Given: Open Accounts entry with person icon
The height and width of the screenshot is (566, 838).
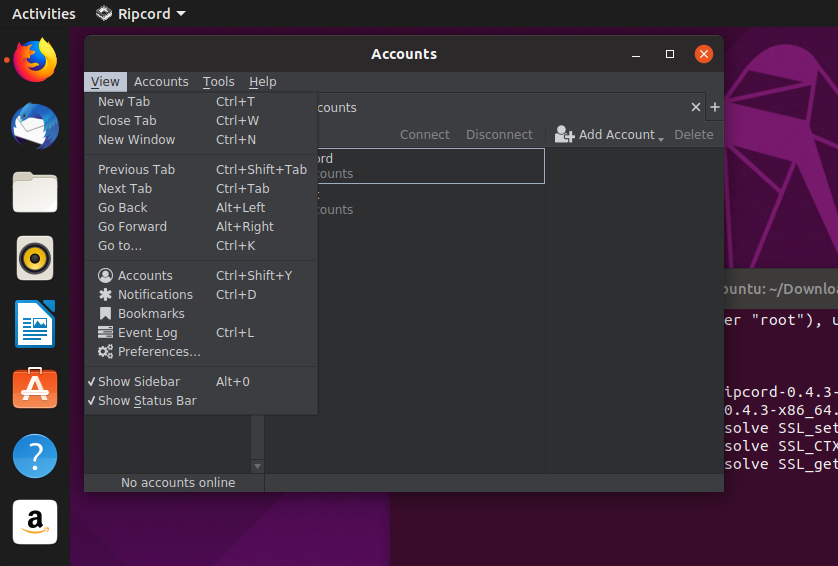Looking at the screenshot, I should pyautogui.click(x=200, y=275).
